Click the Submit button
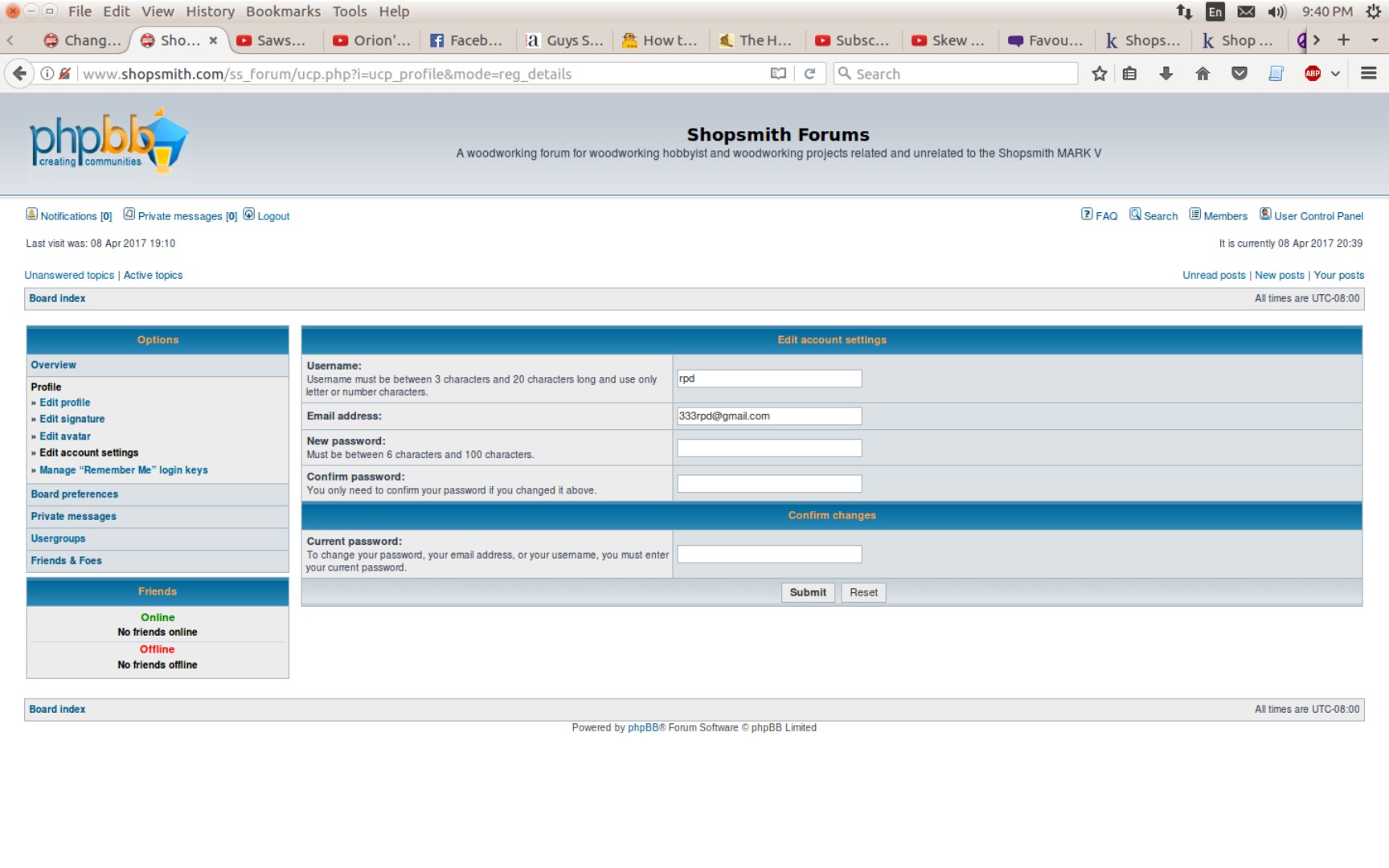 point(808,592)
